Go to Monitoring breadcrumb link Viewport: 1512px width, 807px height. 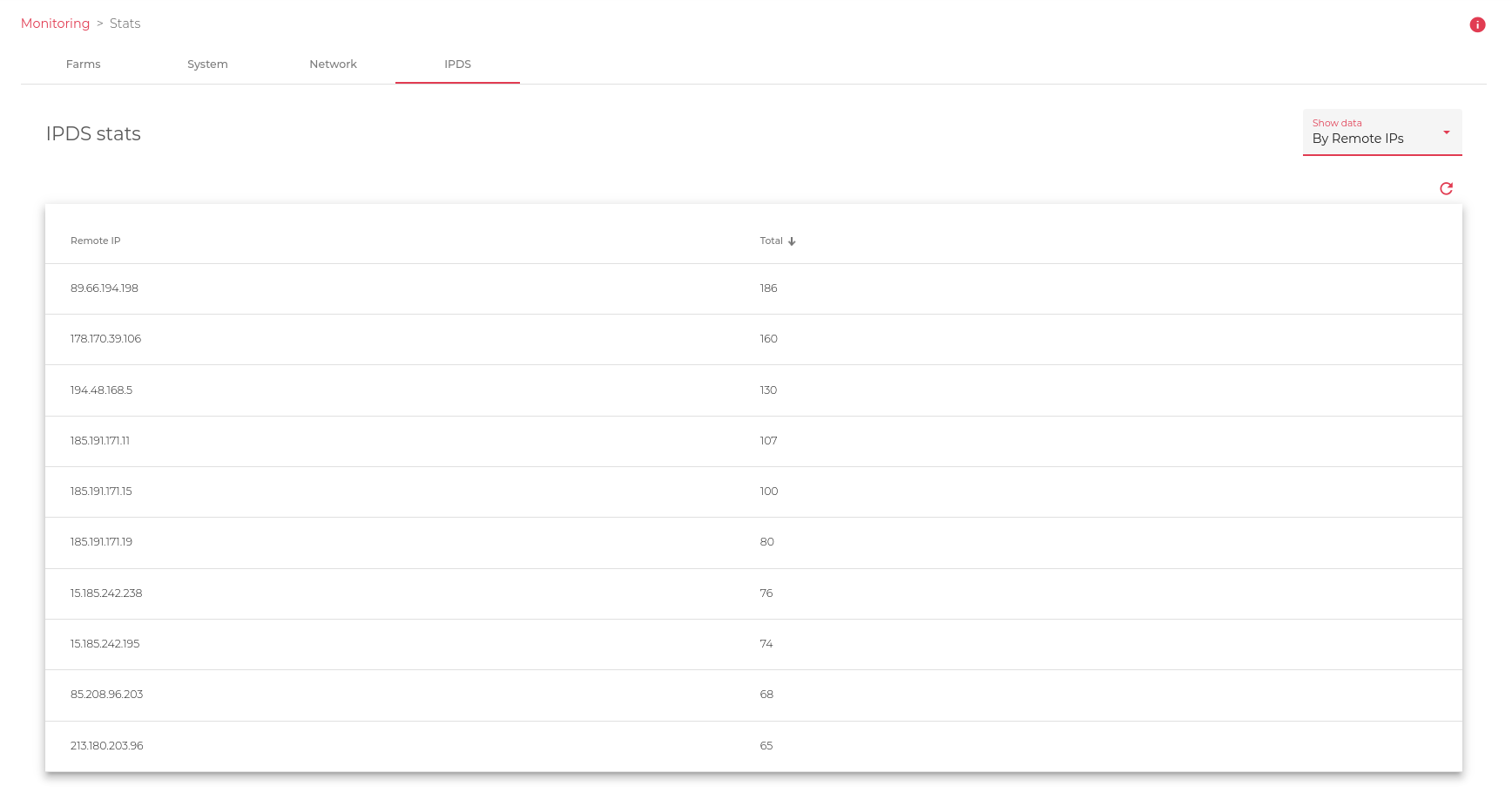click(x=55, y=24)
